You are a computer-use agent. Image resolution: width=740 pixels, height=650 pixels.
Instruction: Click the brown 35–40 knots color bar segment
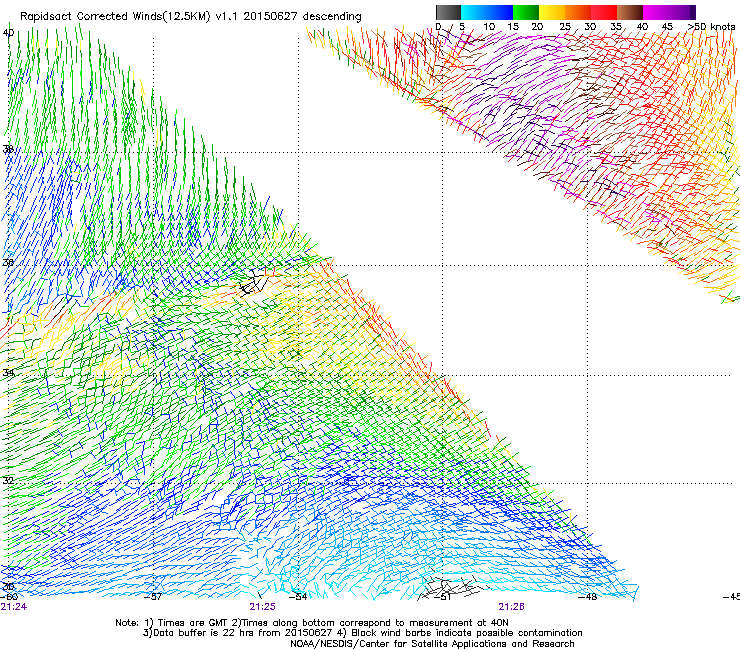[630, 12]
